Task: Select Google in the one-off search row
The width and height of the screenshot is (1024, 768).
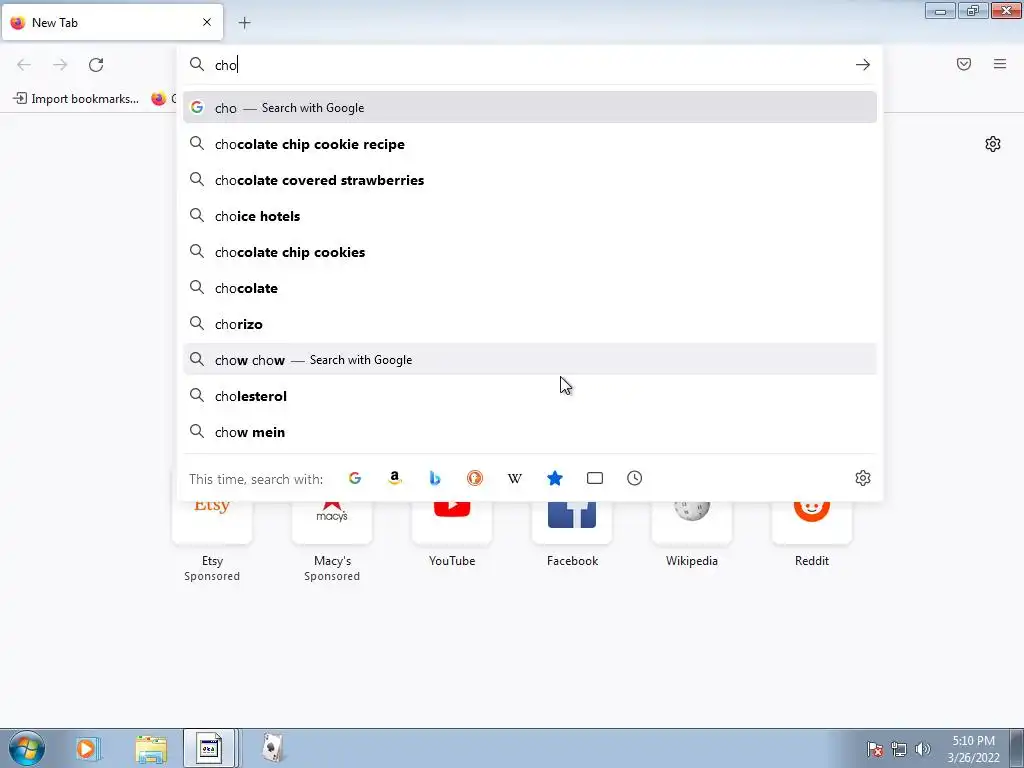Action: coord(355,478)
